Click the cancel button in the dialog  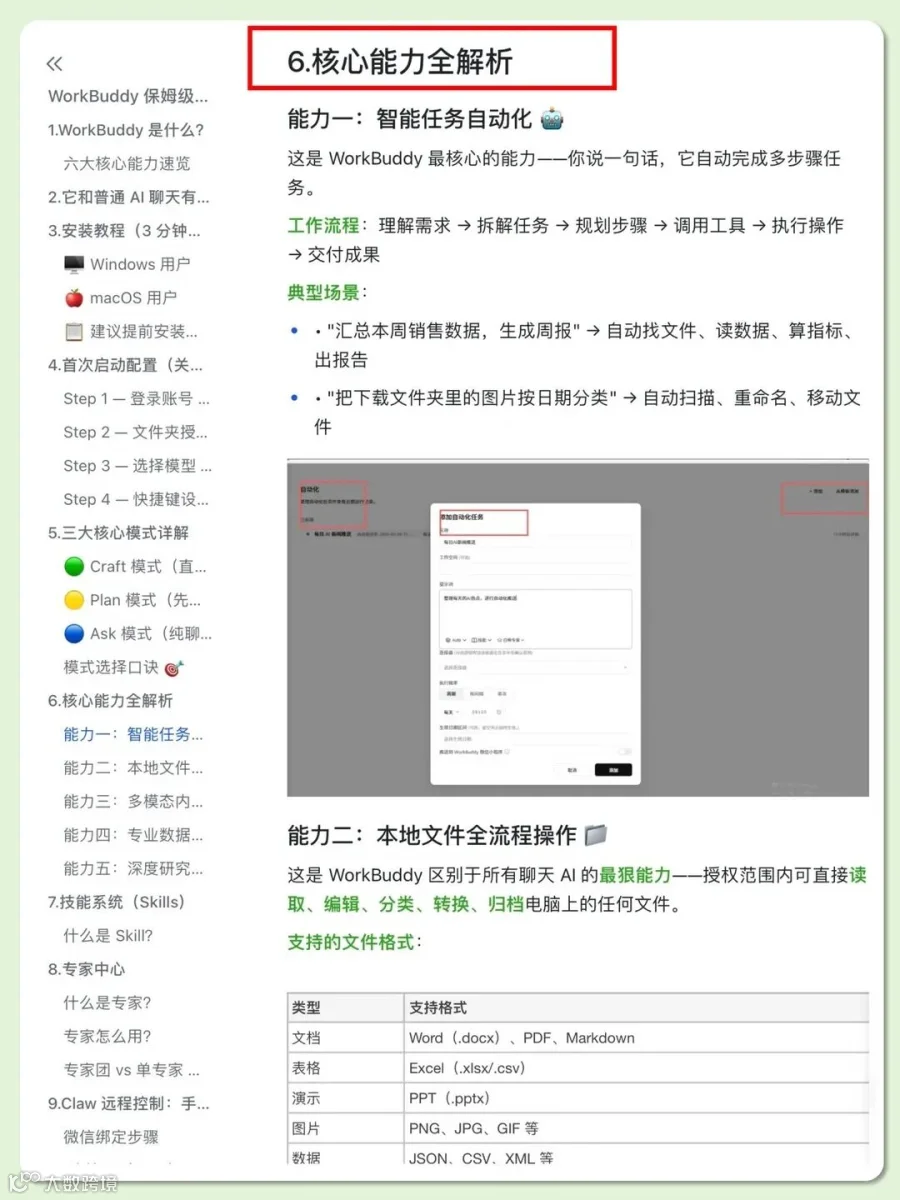[x=572, y=770]
